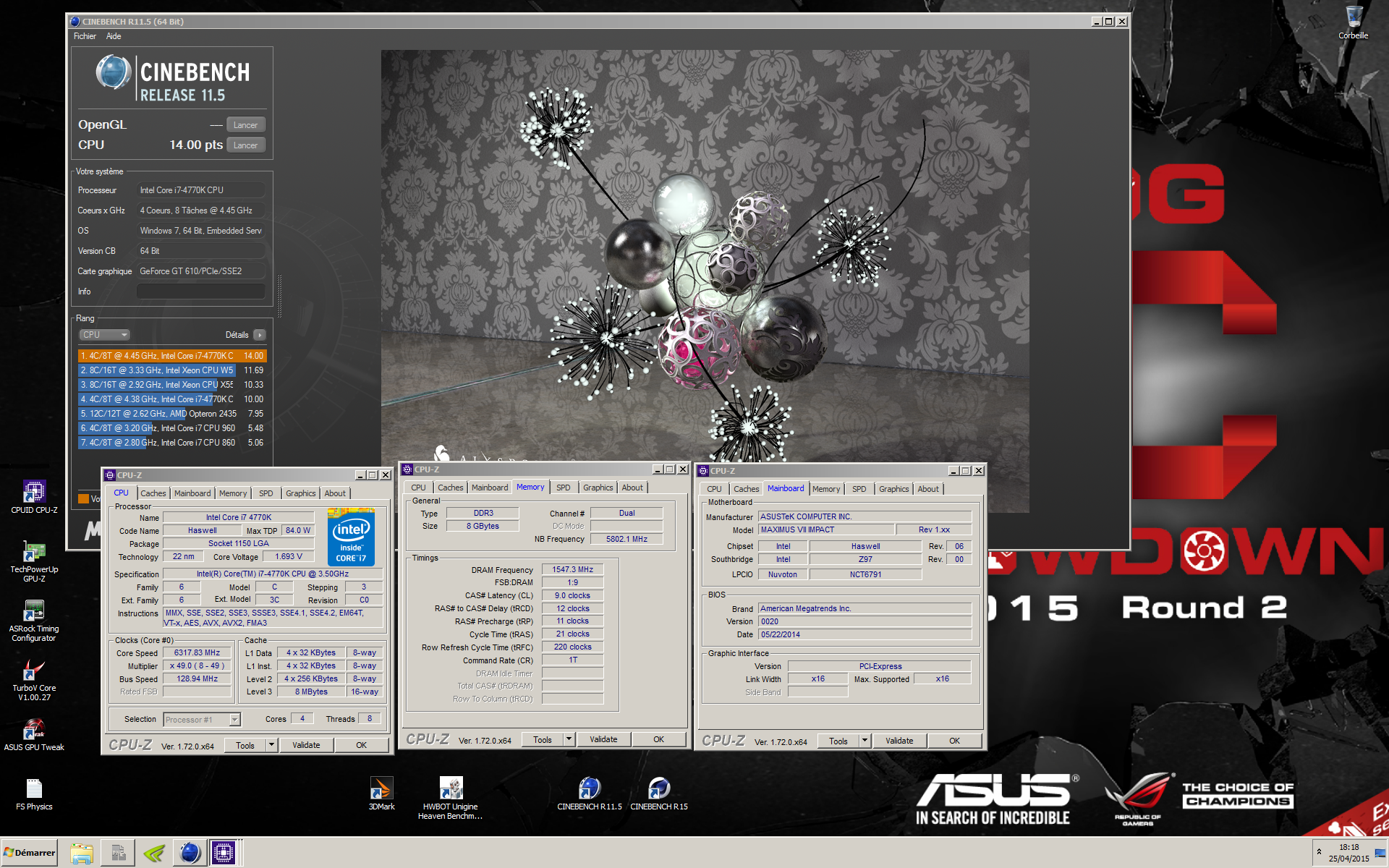Image resolution: width=1389 pixels, height=868 pixels.
Task: Click the Détails arrow button in Rang
Action: [x=260, y=335]
